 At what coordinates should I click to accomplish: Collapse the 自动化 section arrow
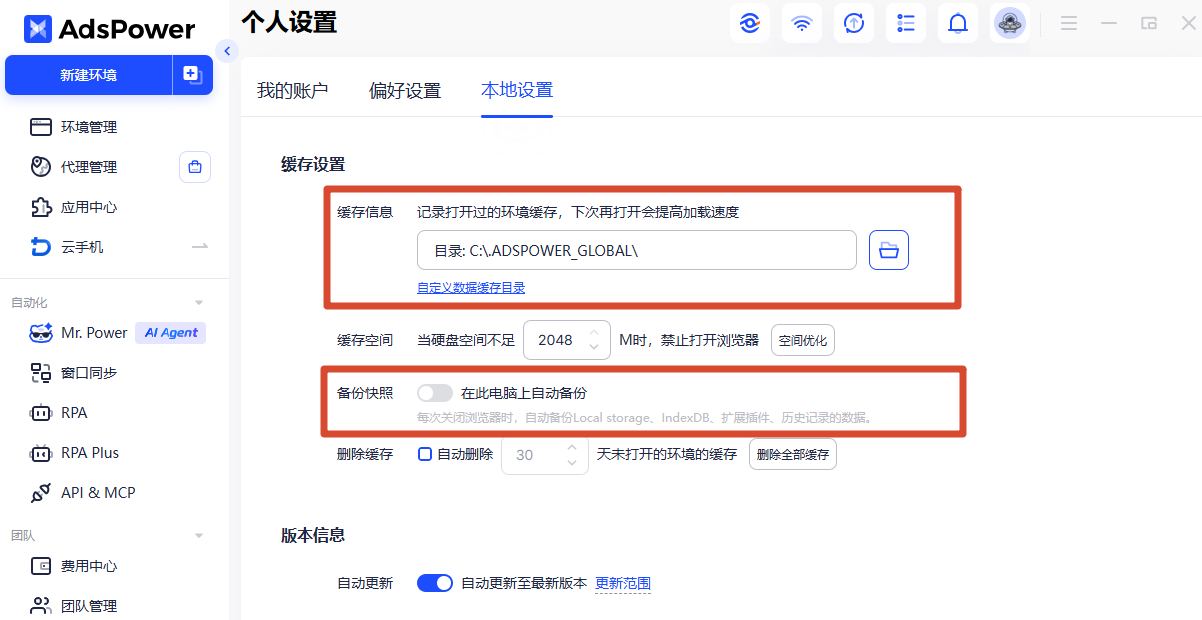(199, 302)
